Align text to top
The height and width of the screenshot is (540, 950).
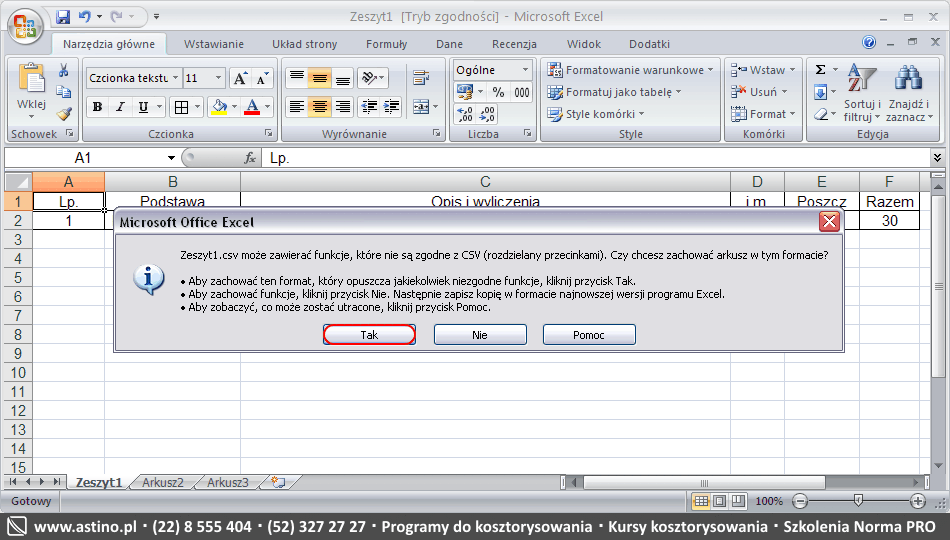coord(297,78)
